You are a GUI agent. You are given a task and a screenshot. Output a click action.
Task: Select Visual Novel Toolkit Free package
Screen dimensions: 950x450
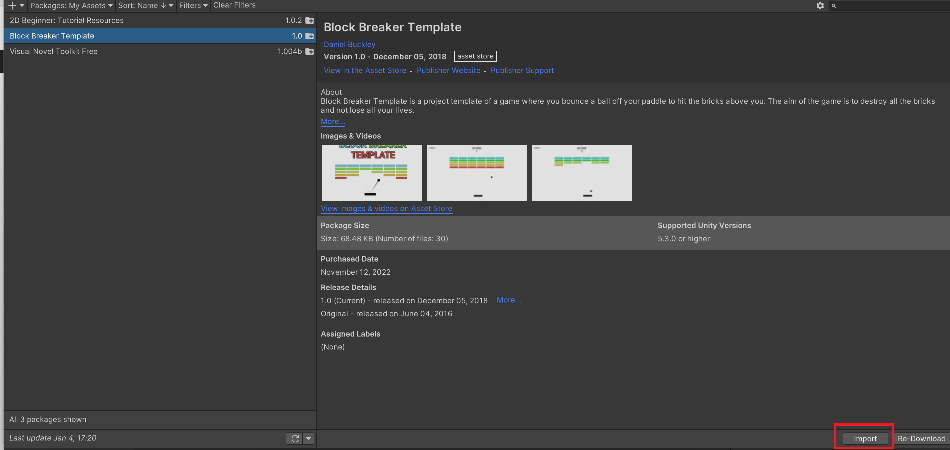(x=160, y=51)
